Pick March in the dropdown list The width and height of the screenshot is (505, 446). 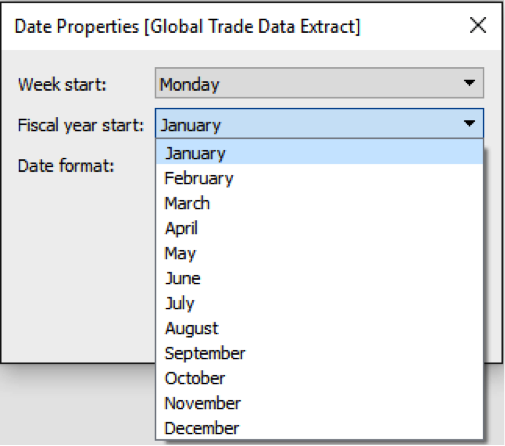(x=319, y=203)
